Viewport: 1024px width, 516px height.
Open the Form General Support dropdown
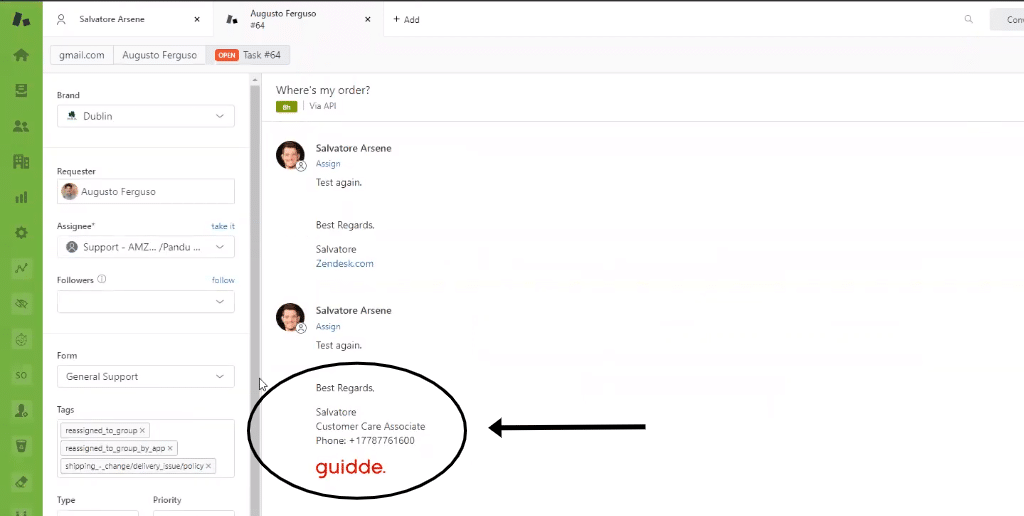click(146, 376)
